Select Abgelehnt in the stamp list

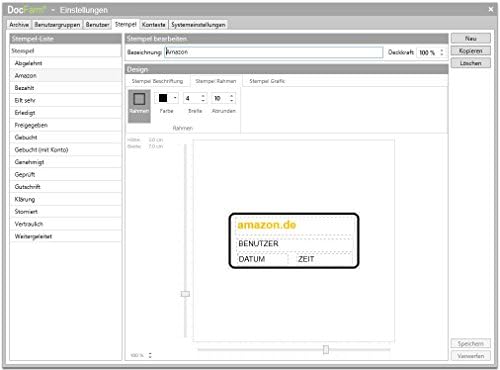click(x=66, y=63)
